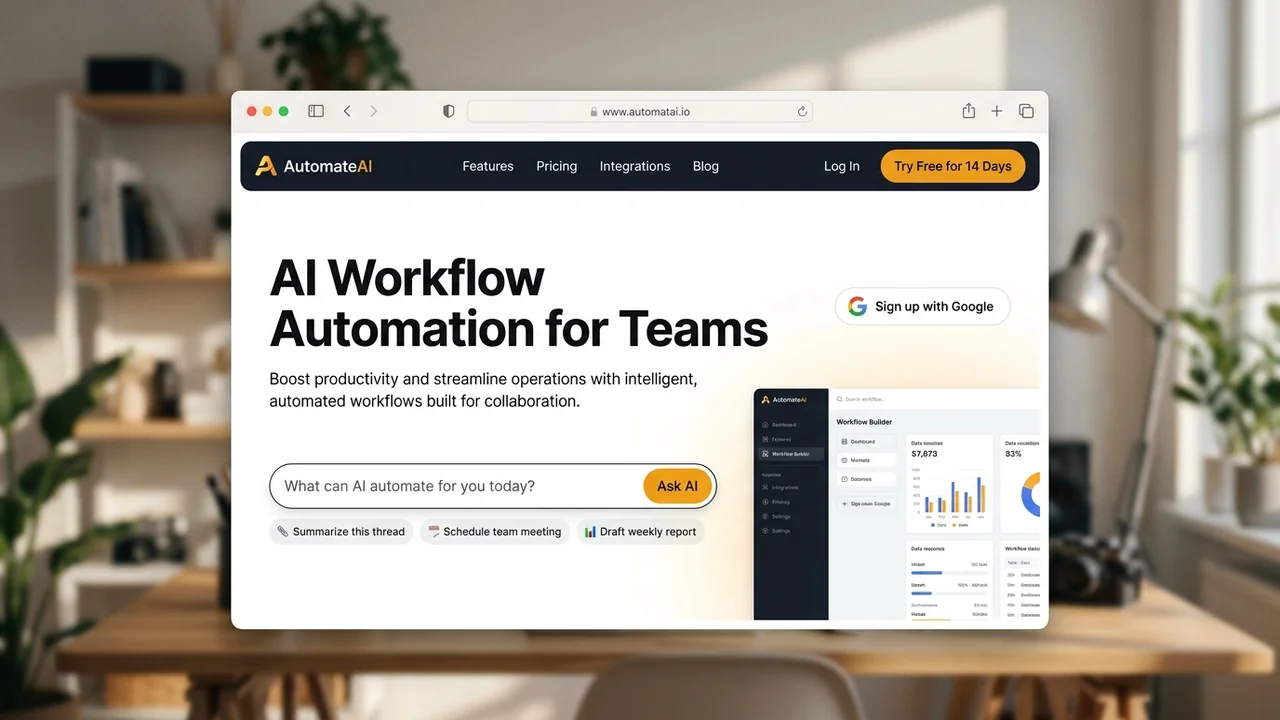Show tab overview icon
Screen dimensions: 1280x720
pyautogui.click(x=1026, y=111)
